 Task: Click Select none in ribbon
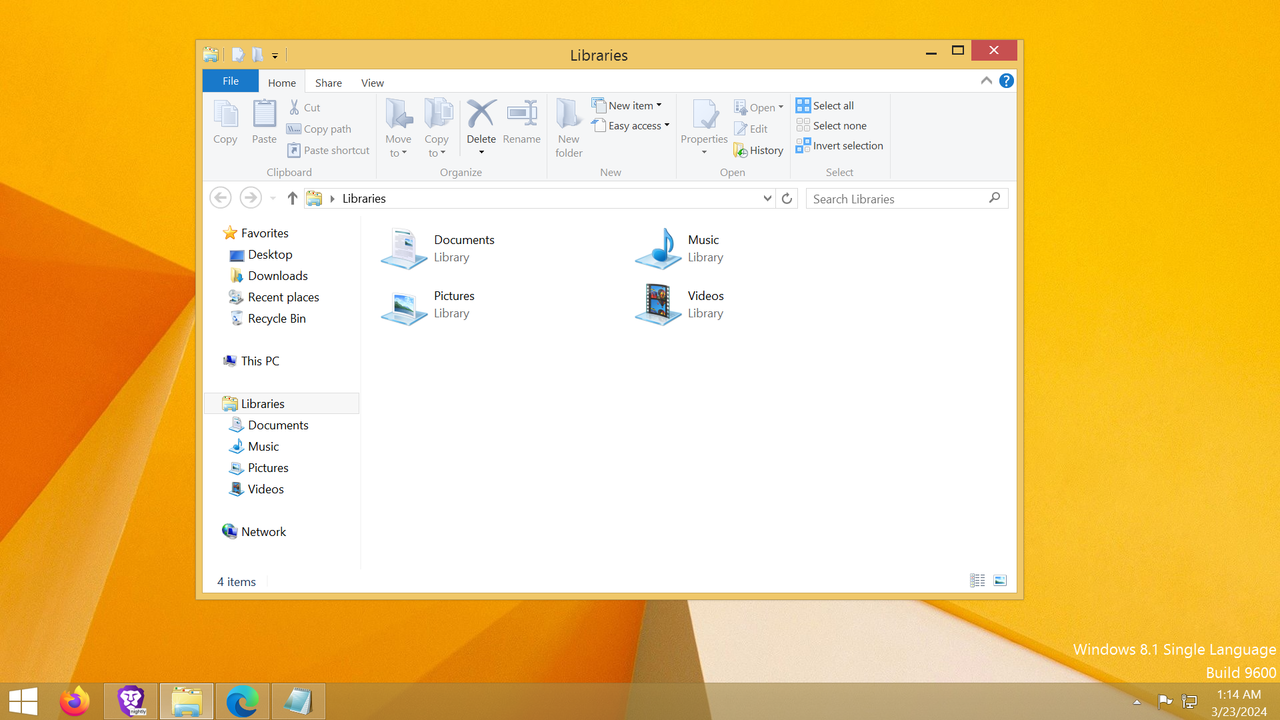coord(832,125)
